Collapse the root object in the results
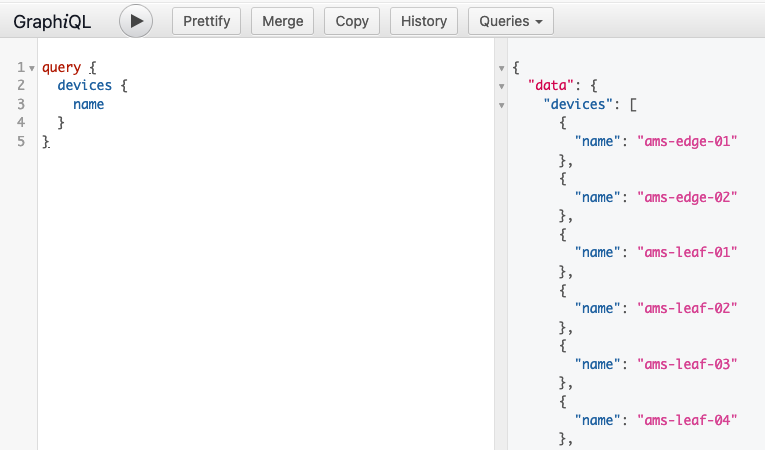The image size is (765, 450). (x=502, y=68)
